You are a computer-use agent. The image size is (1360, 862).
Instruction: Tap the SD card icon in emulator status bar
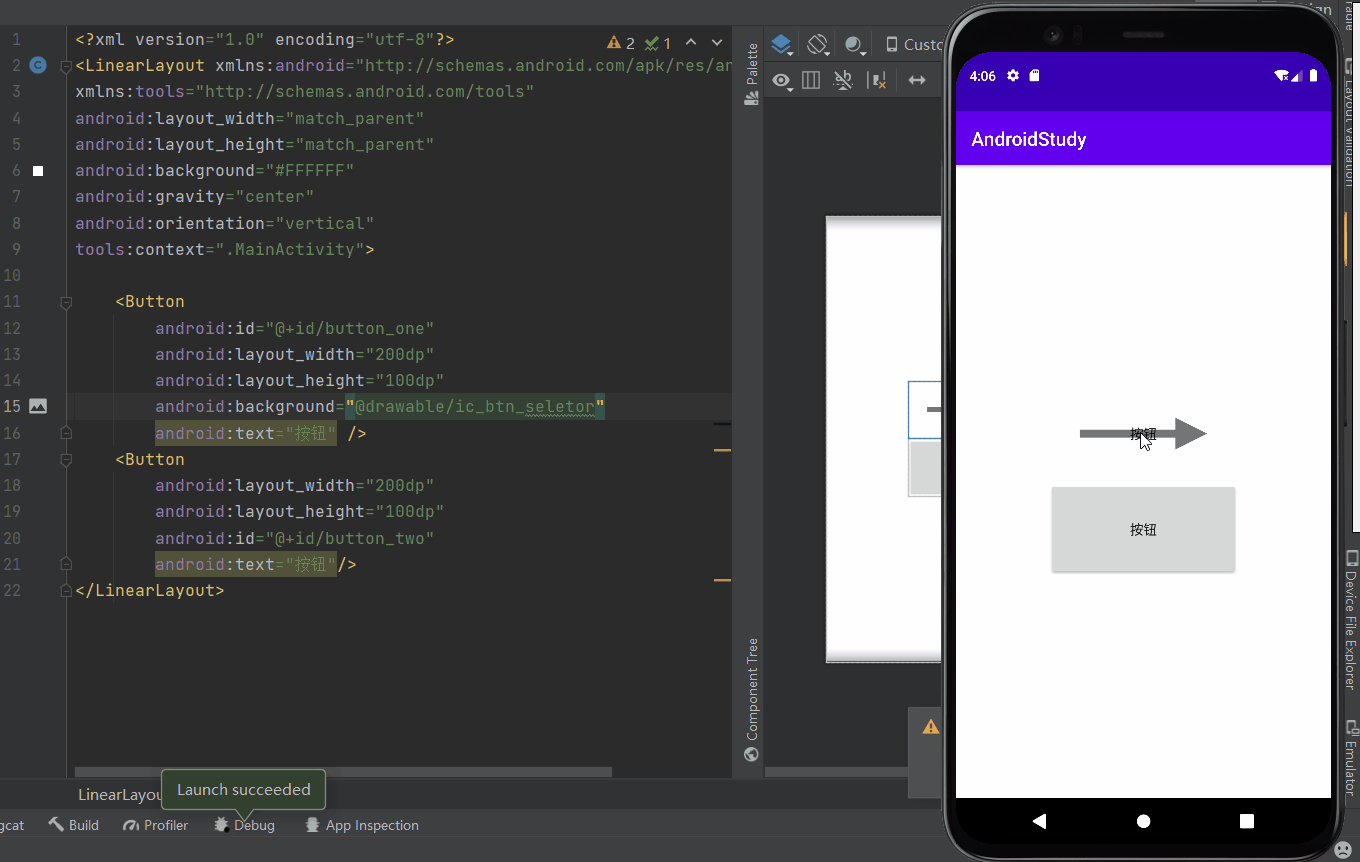(1035, 76)
